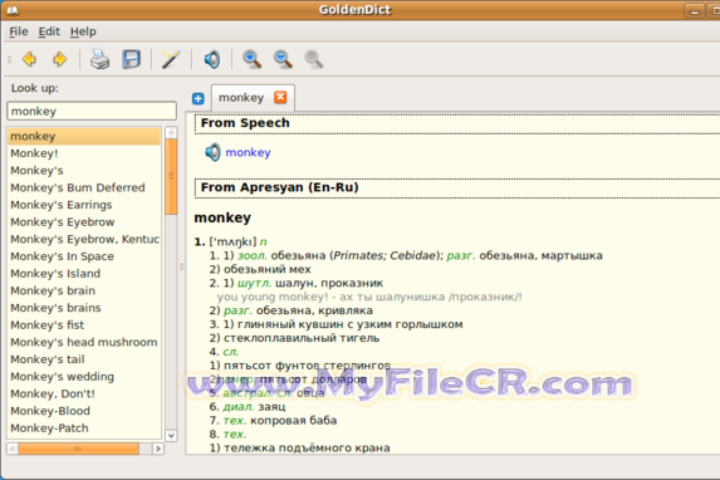Print the article with the printer icon
Image resolution: width=720 pixels, height=480 pixels.
(x=100, y=59)
